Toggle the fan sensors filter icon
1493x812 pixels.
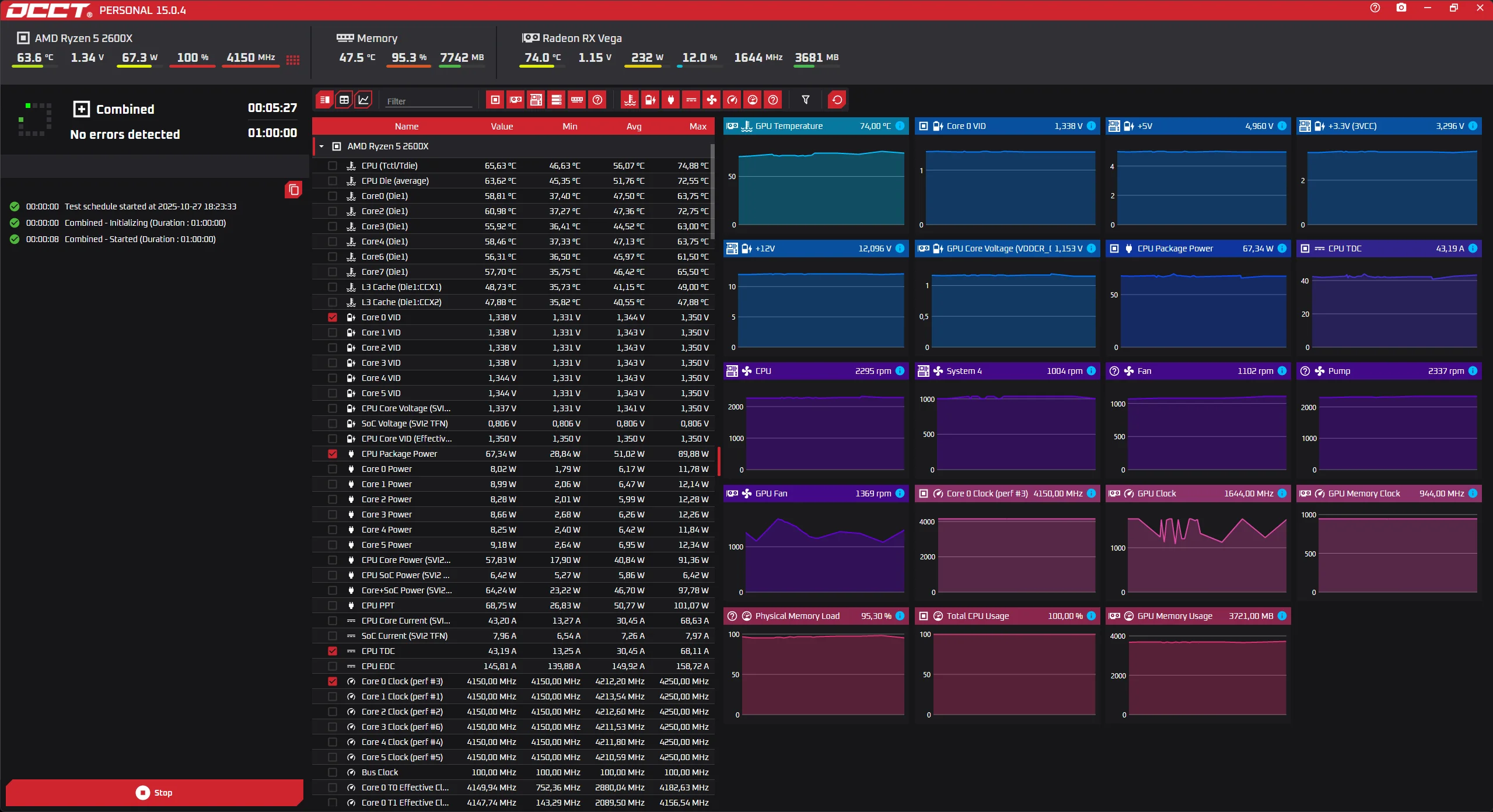pos(712,100)
